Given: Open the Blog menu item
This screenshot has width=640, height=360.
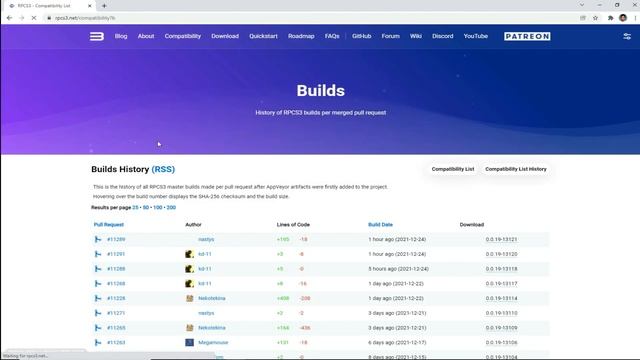Looking at the screenshot, I should 121,36.
